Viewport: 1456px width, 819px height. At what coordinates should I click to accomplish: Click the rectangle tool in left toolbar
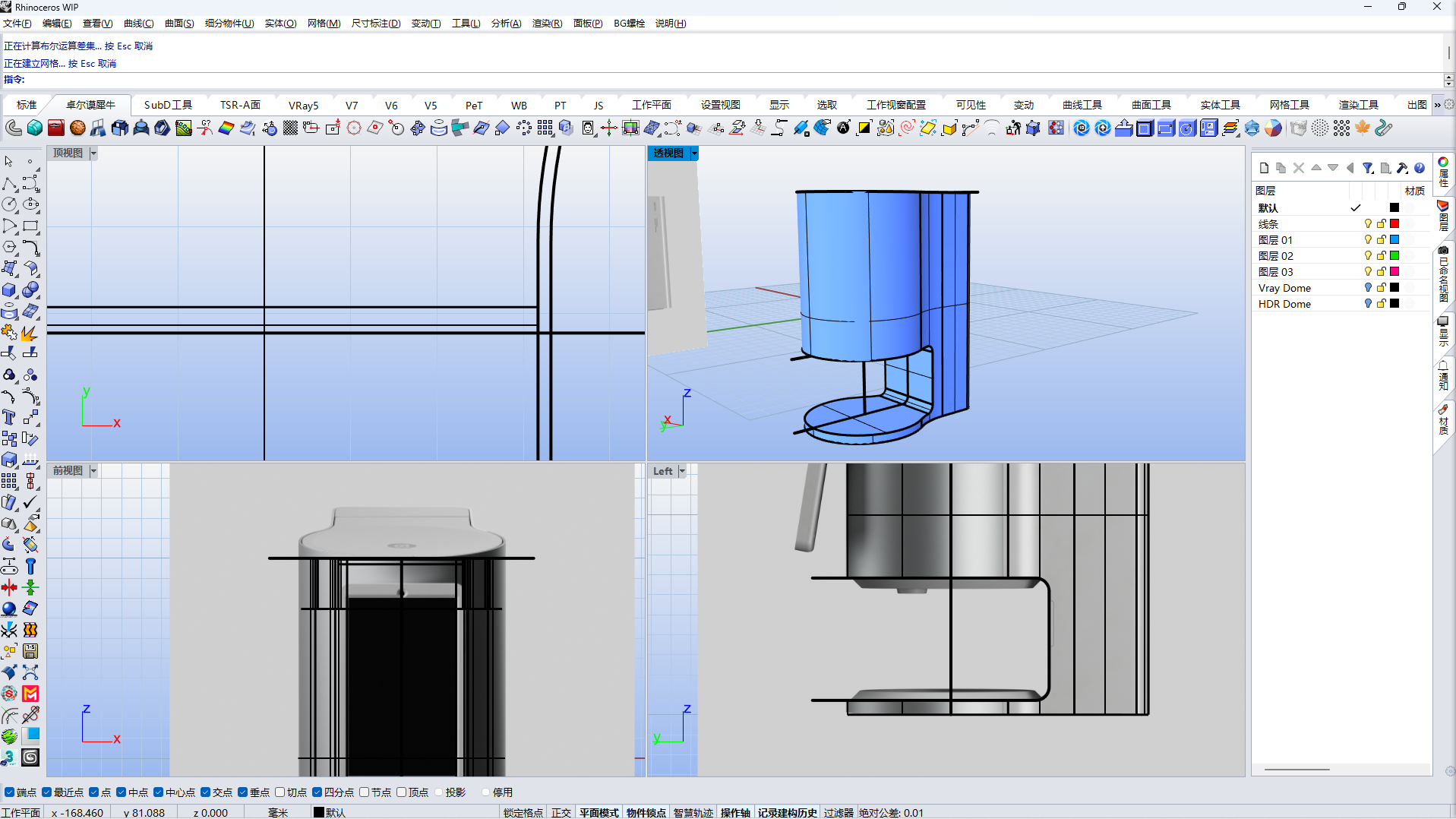click(x=30, y=226)
